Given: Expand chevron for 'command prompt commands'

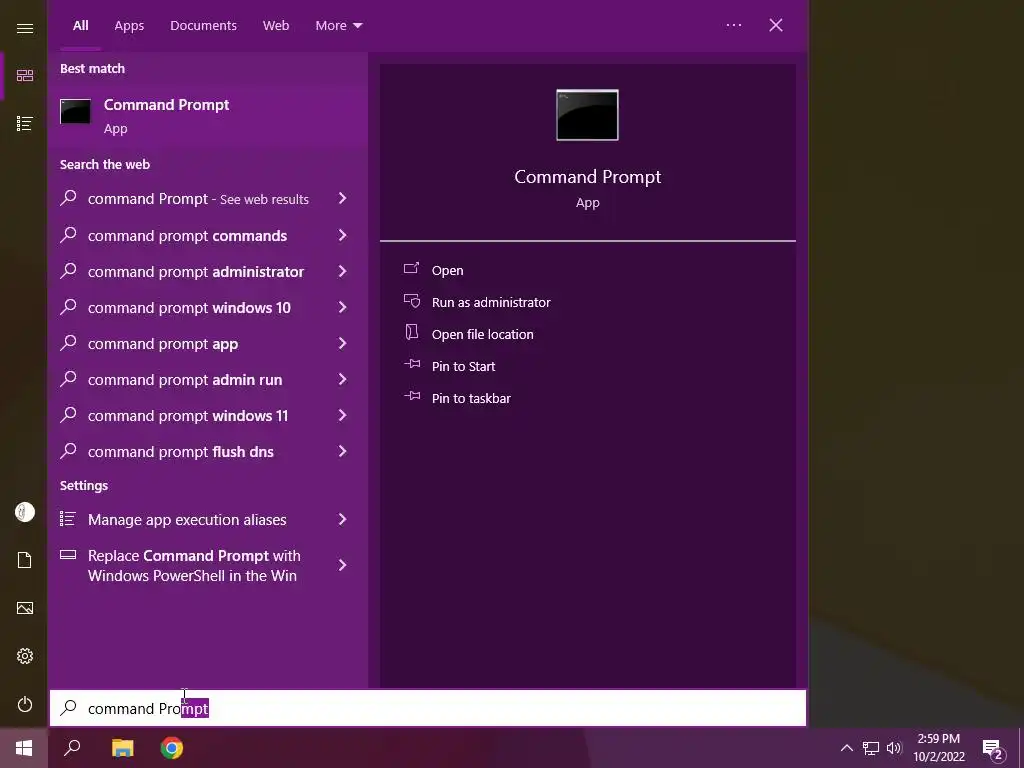Looking at the screenshot, I should tap(342, 235).
